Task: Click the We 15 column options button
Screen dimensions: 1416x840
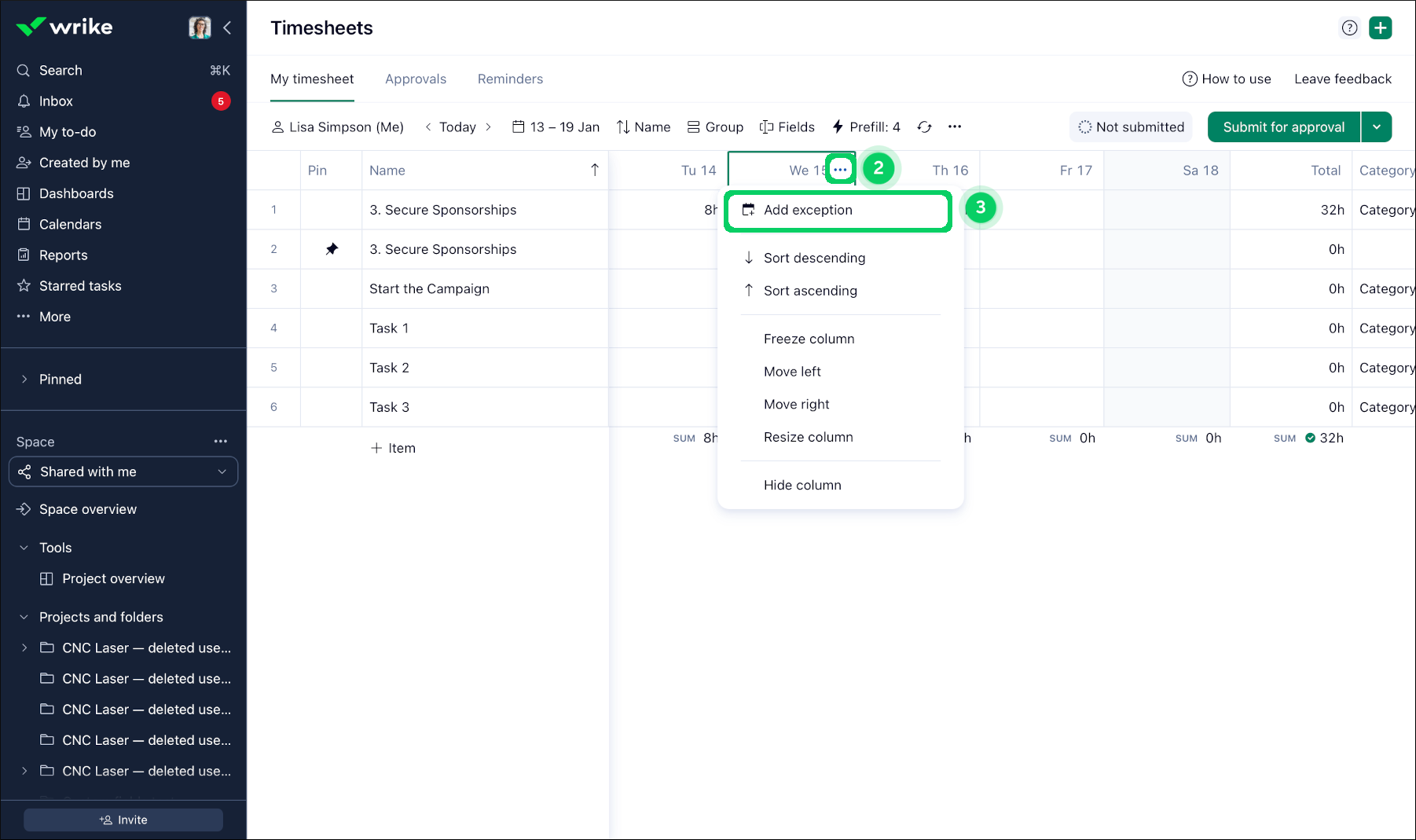Action: (840, 170)
